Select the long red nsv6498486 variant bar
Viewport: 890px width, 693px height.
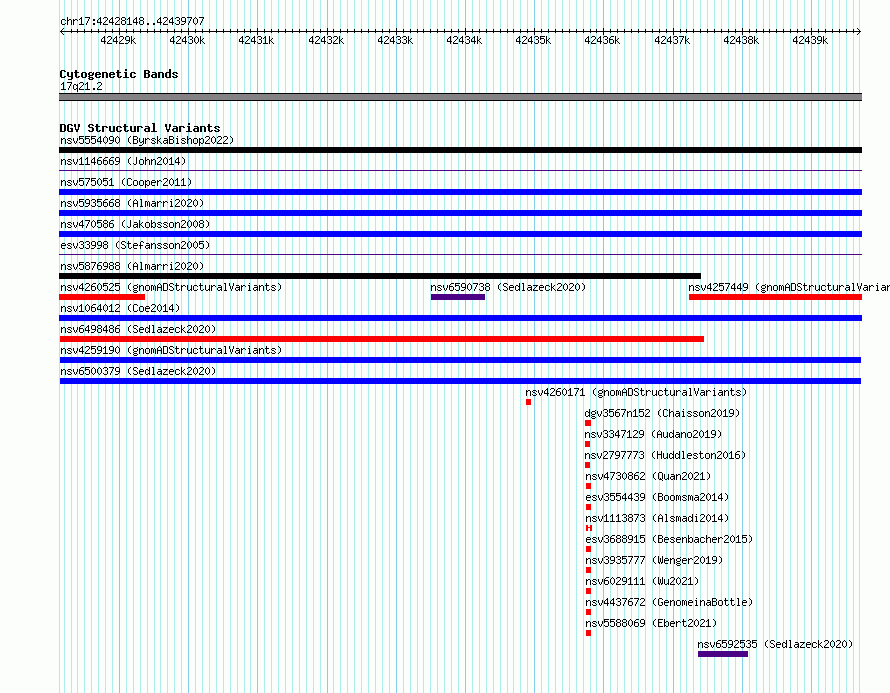coord(381,339)
